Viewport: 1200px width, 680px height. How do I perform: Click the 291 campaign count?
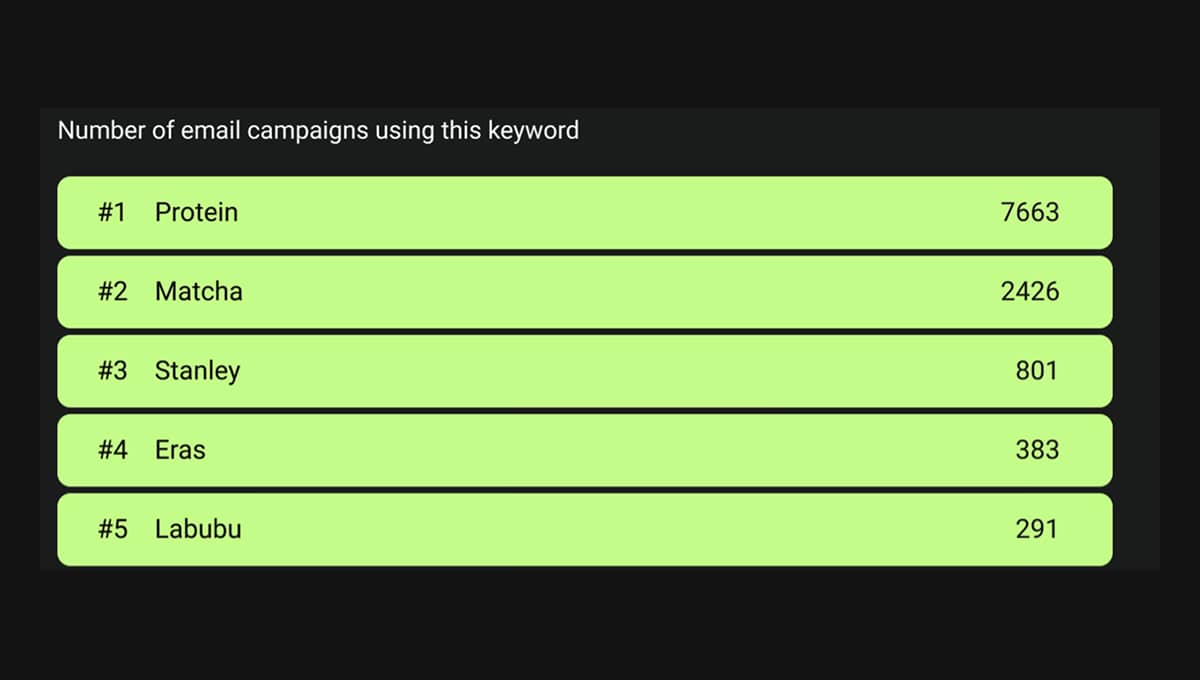[x=1036, y=529]
